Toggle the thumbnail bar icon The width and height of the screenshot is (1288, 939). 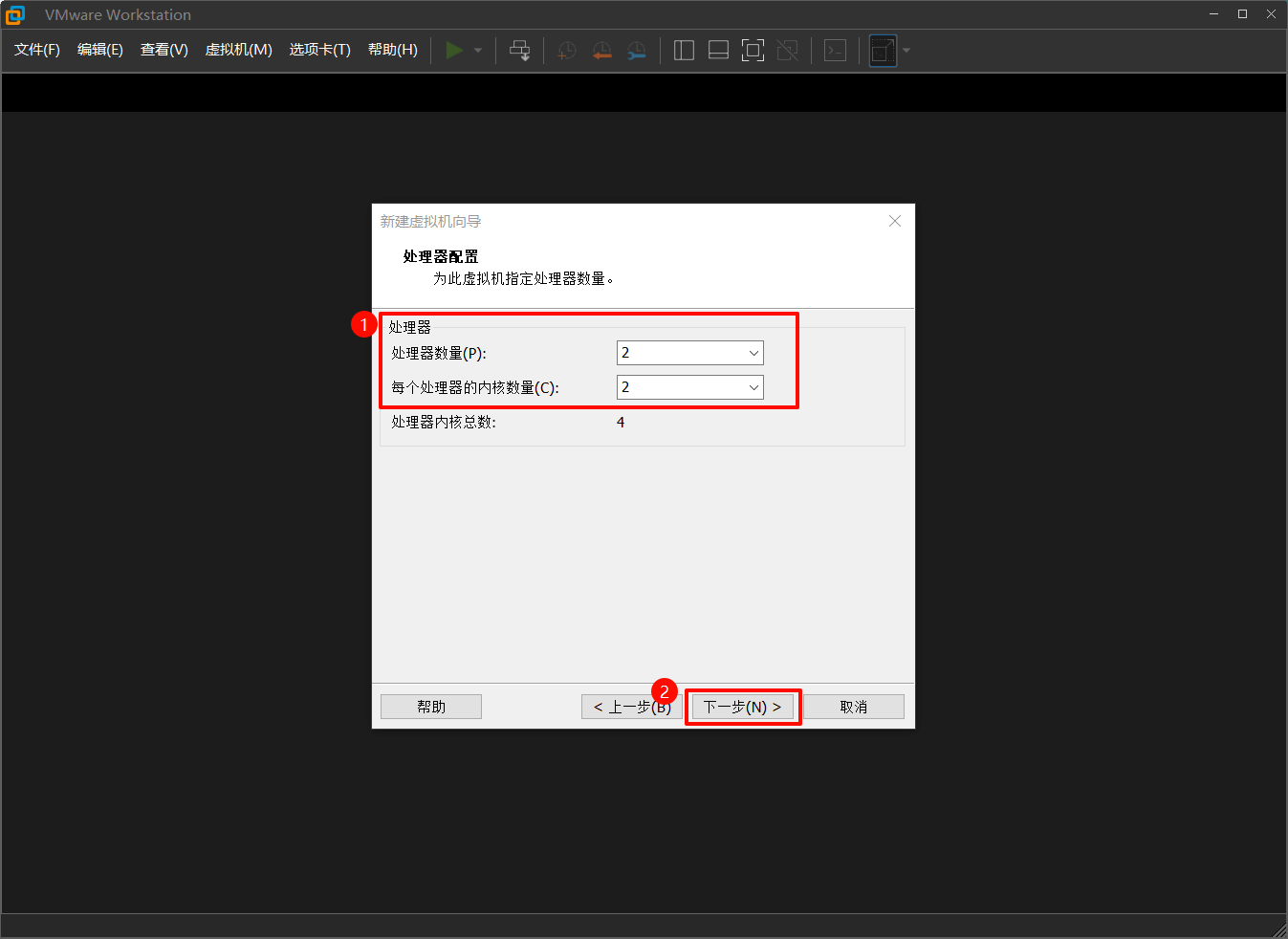(718, 50)
